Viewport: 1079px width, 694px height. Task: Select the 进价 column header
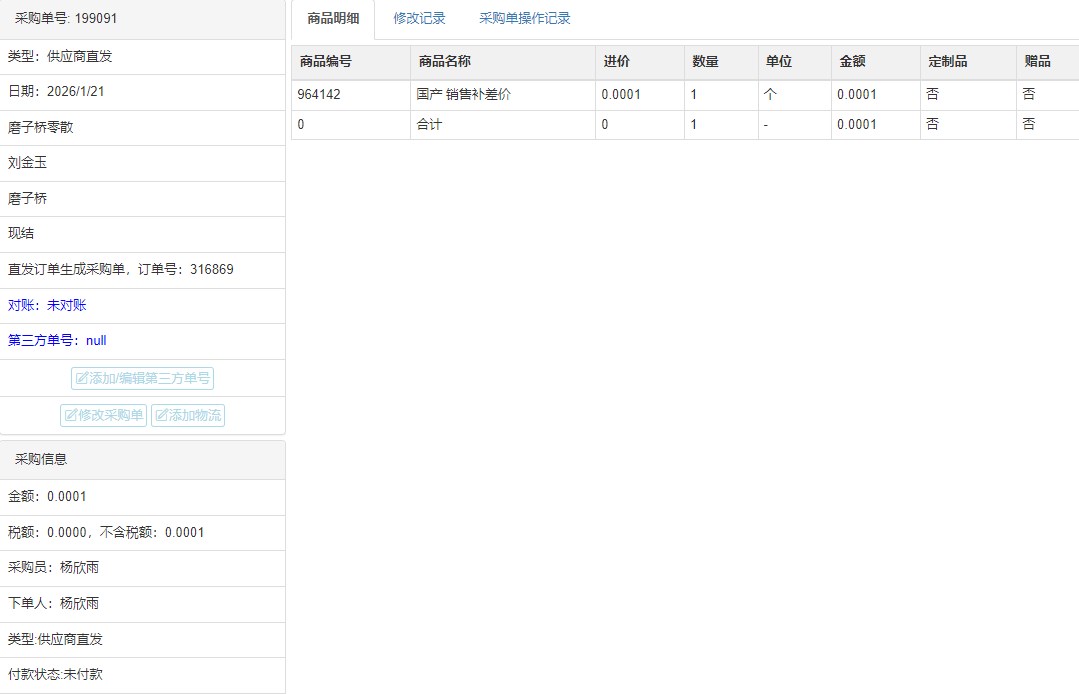click(616, 62)
